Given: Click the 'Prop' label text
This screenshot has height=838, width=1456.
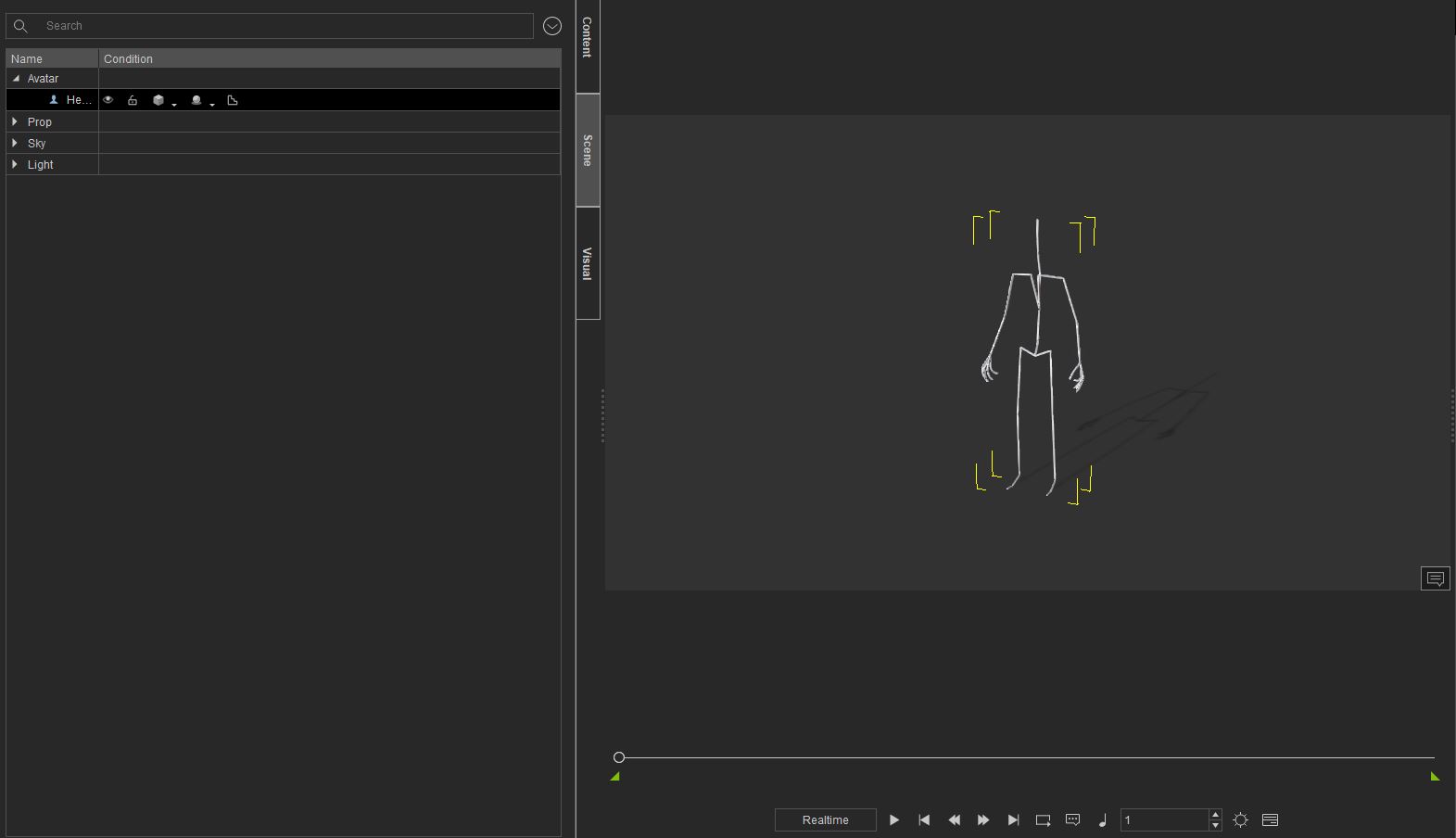Looking at the screenshot, I should [x=40, y=122].
